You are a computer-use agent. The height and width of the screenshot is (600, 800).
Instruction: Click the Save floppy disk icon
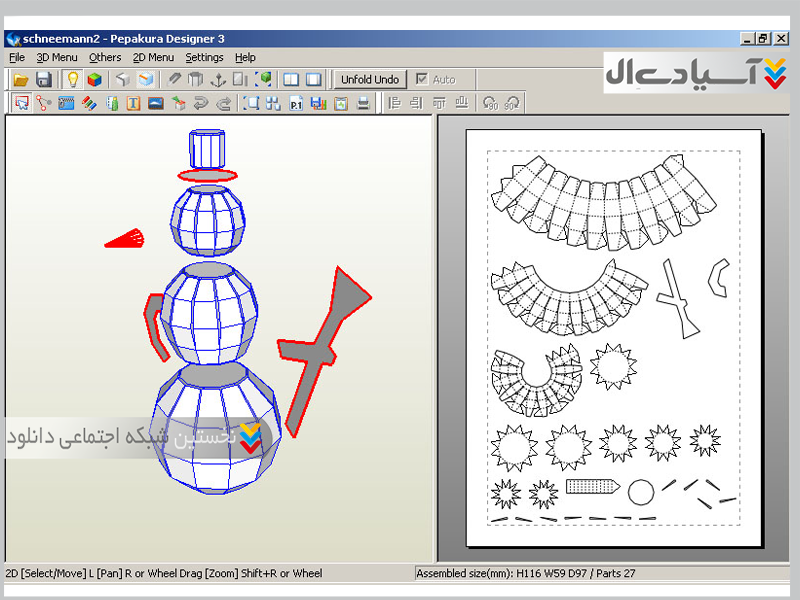43,79
